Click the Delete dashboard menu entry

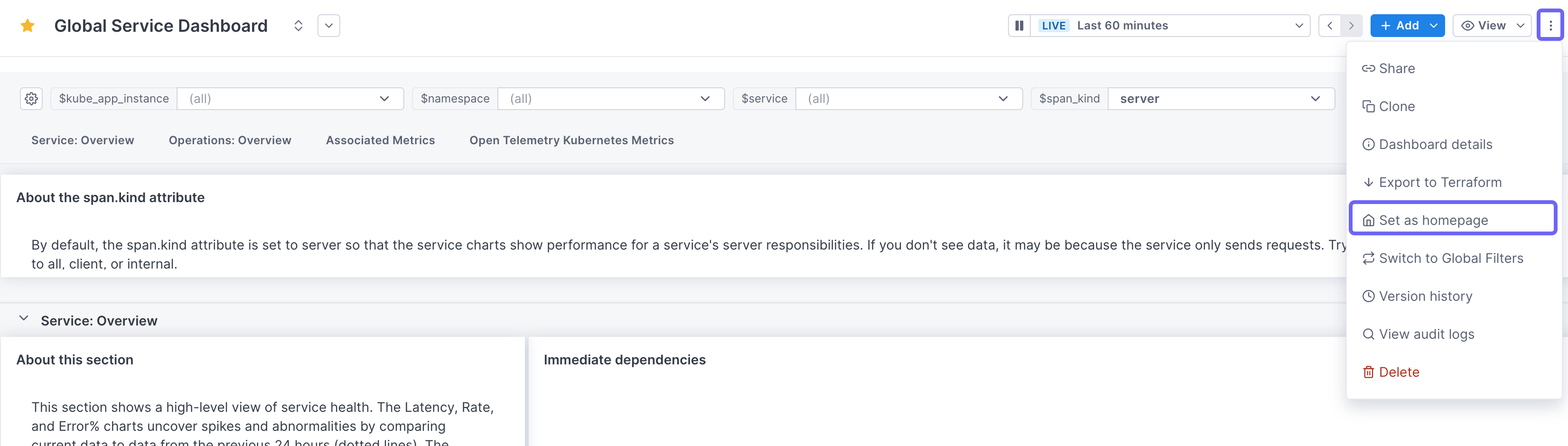1398,372
